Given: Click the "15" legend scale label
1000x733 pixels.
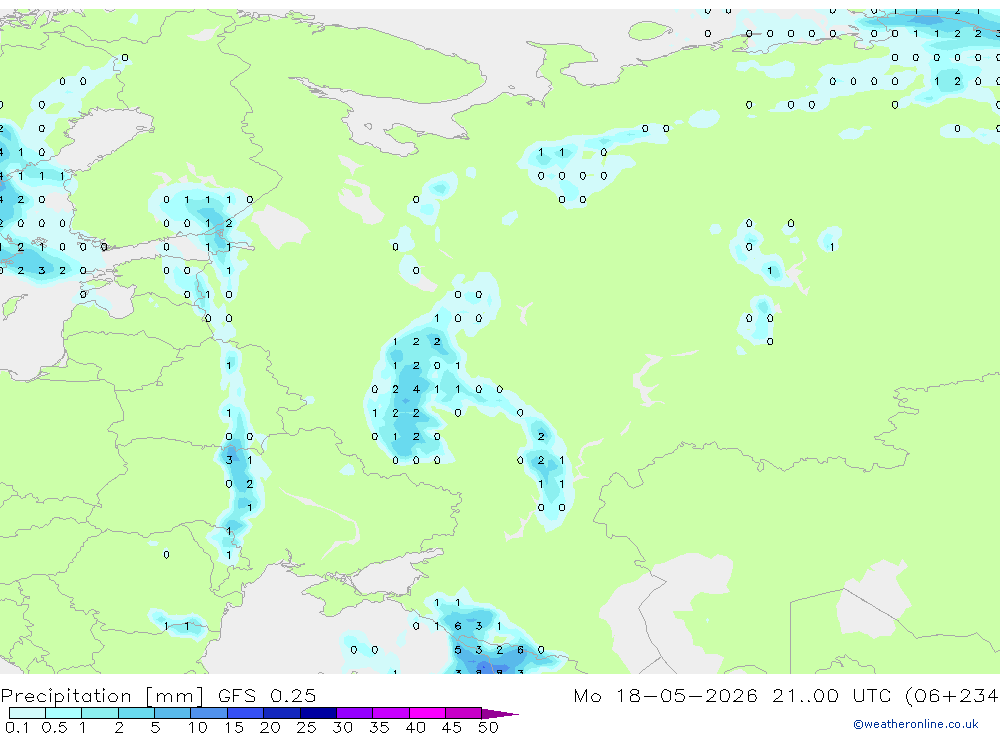Looking at the screenshot, I should tap(234, 727).
